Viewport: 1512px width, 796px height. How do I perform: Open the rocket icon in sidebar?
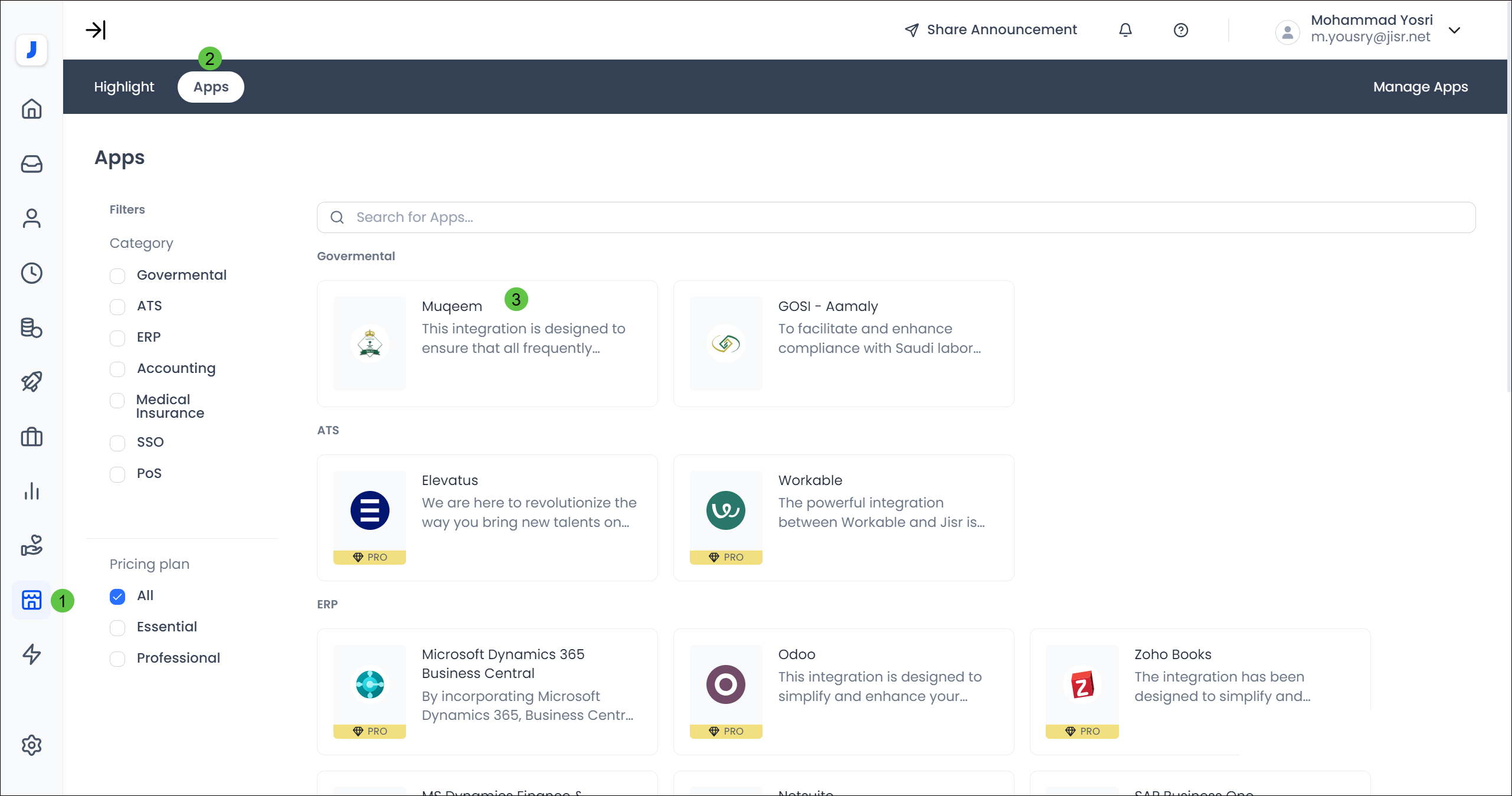pos(31,382)
